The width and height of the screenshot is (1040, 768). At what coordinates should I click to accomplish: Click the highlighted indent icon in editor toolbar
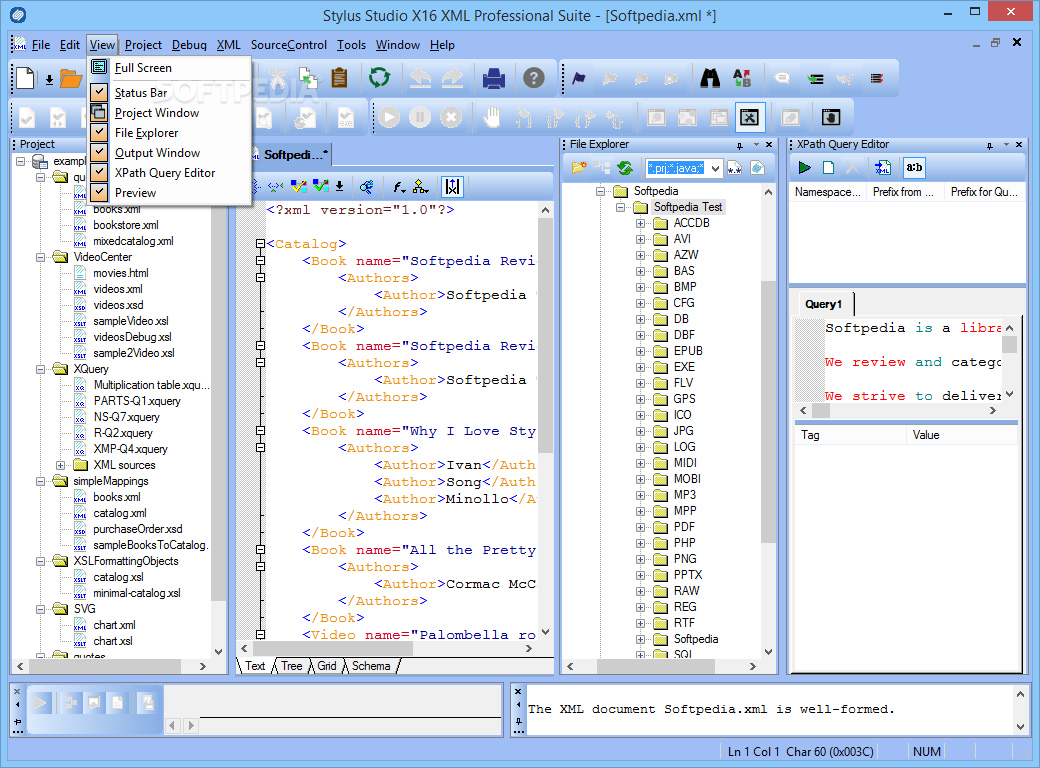452,187
